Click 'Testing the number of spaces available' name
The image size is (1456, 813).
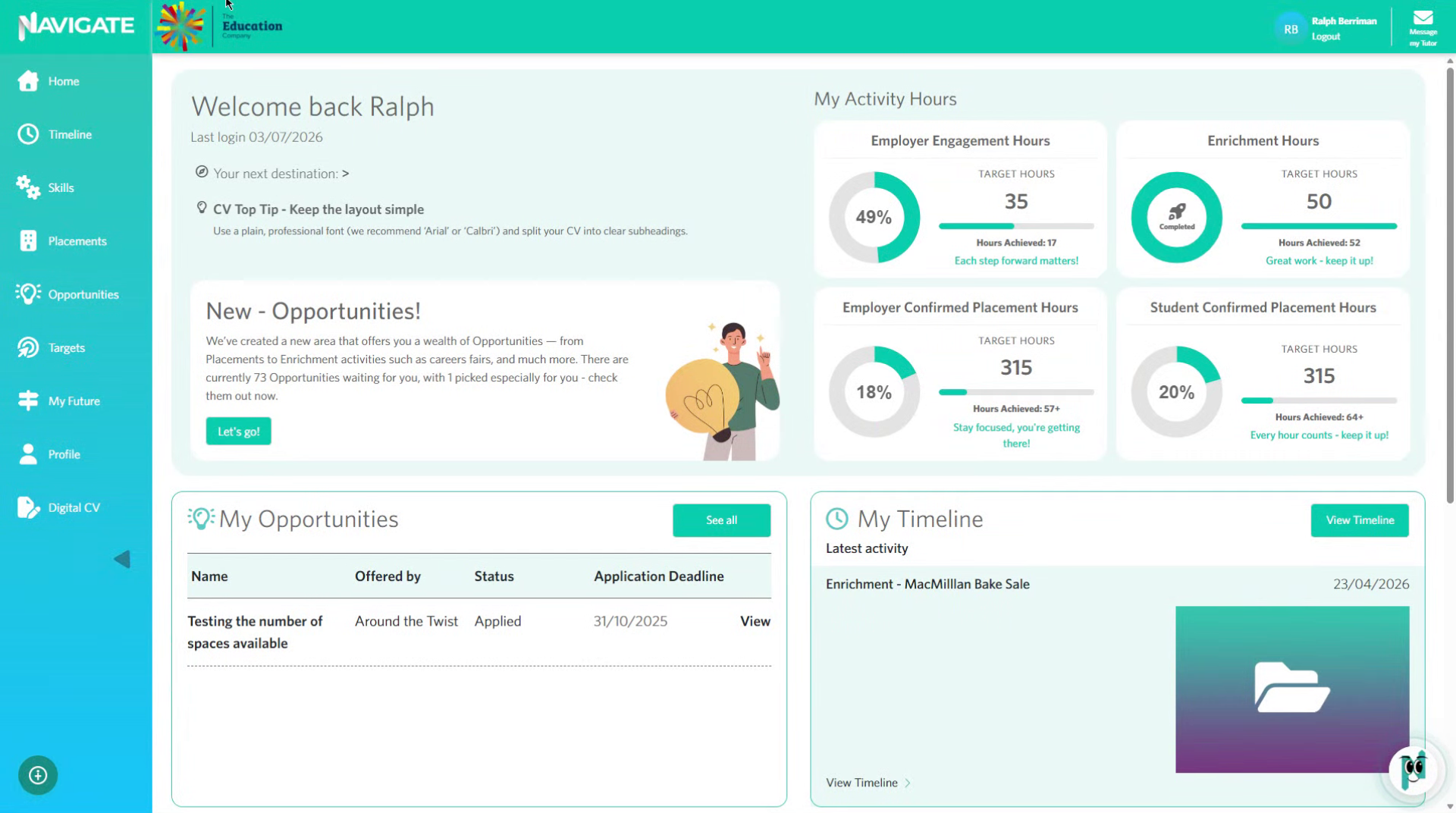pos(255,632)
